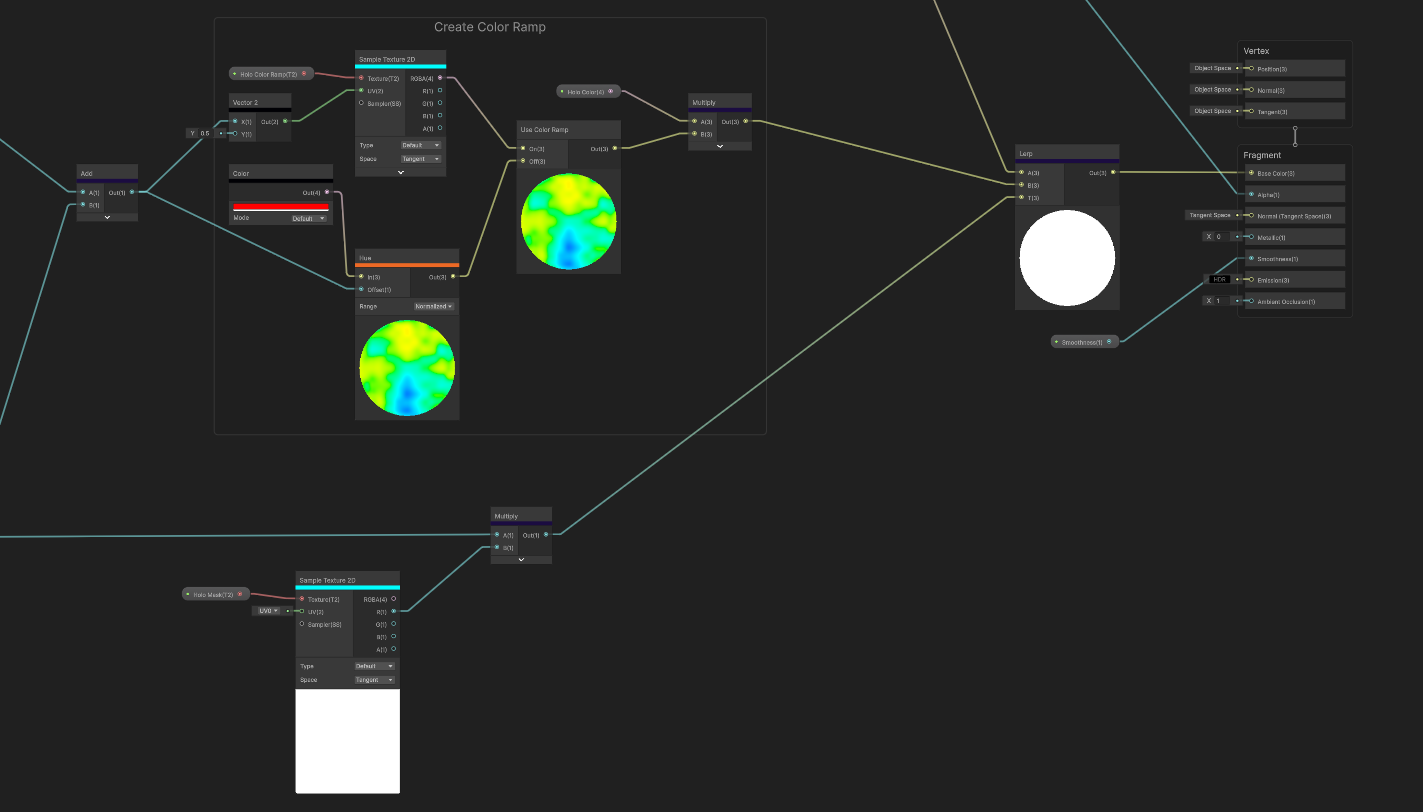Viewport: 1423px width, 812px height.
Task: Open the Mode dropdown in the Color node
Action: tap(308, 218)
